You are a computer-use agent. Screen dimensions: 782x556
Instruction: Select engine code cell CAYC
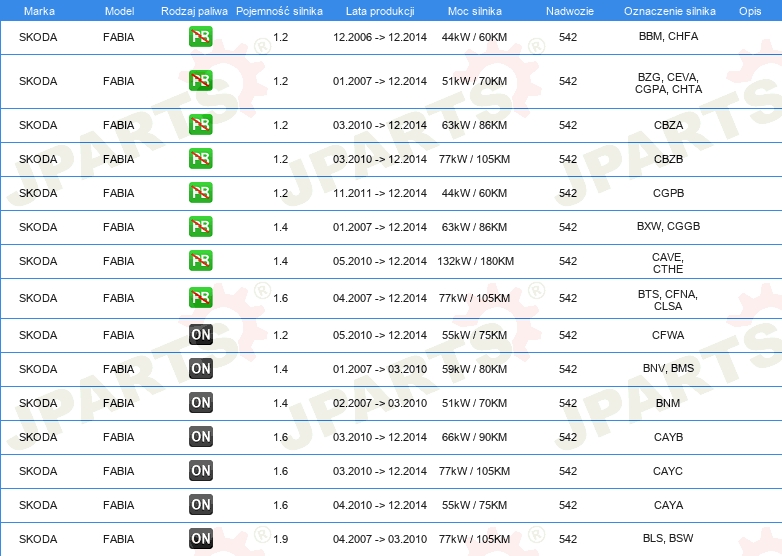coord(668,470)
